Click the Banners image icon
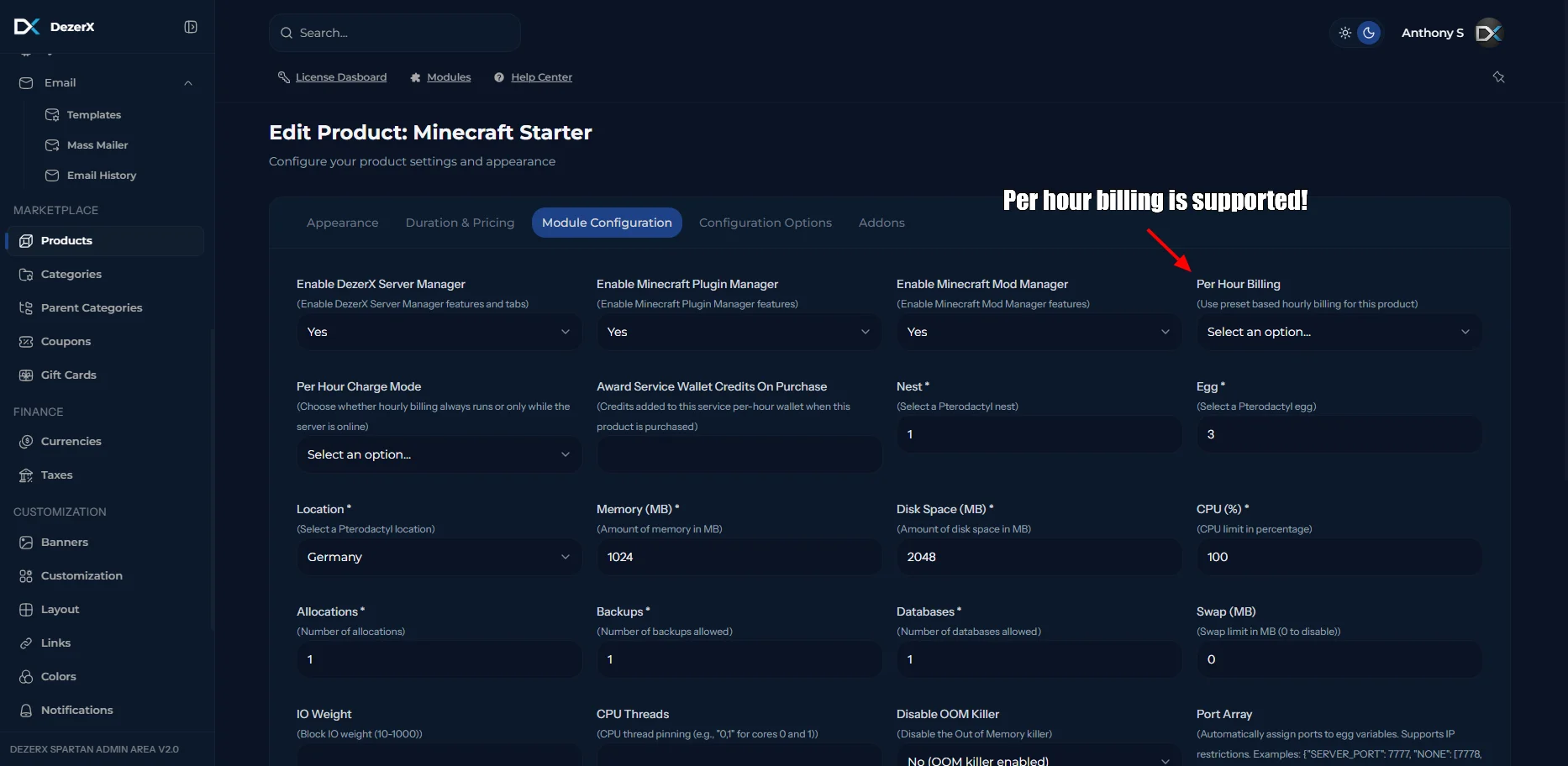 (26, 543)
